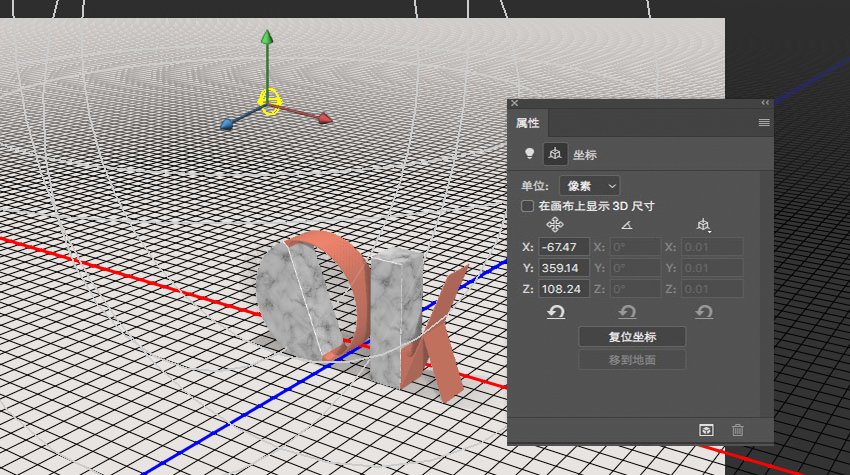Viewport: 850px width, 475px height.
Task: Open the 单位 像素 unit dropdown
Action: coord(589,186)
